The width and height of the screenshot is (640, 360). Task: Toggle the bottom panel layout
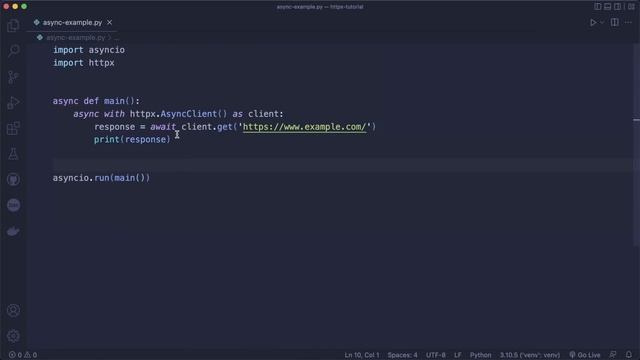[607, 7]
